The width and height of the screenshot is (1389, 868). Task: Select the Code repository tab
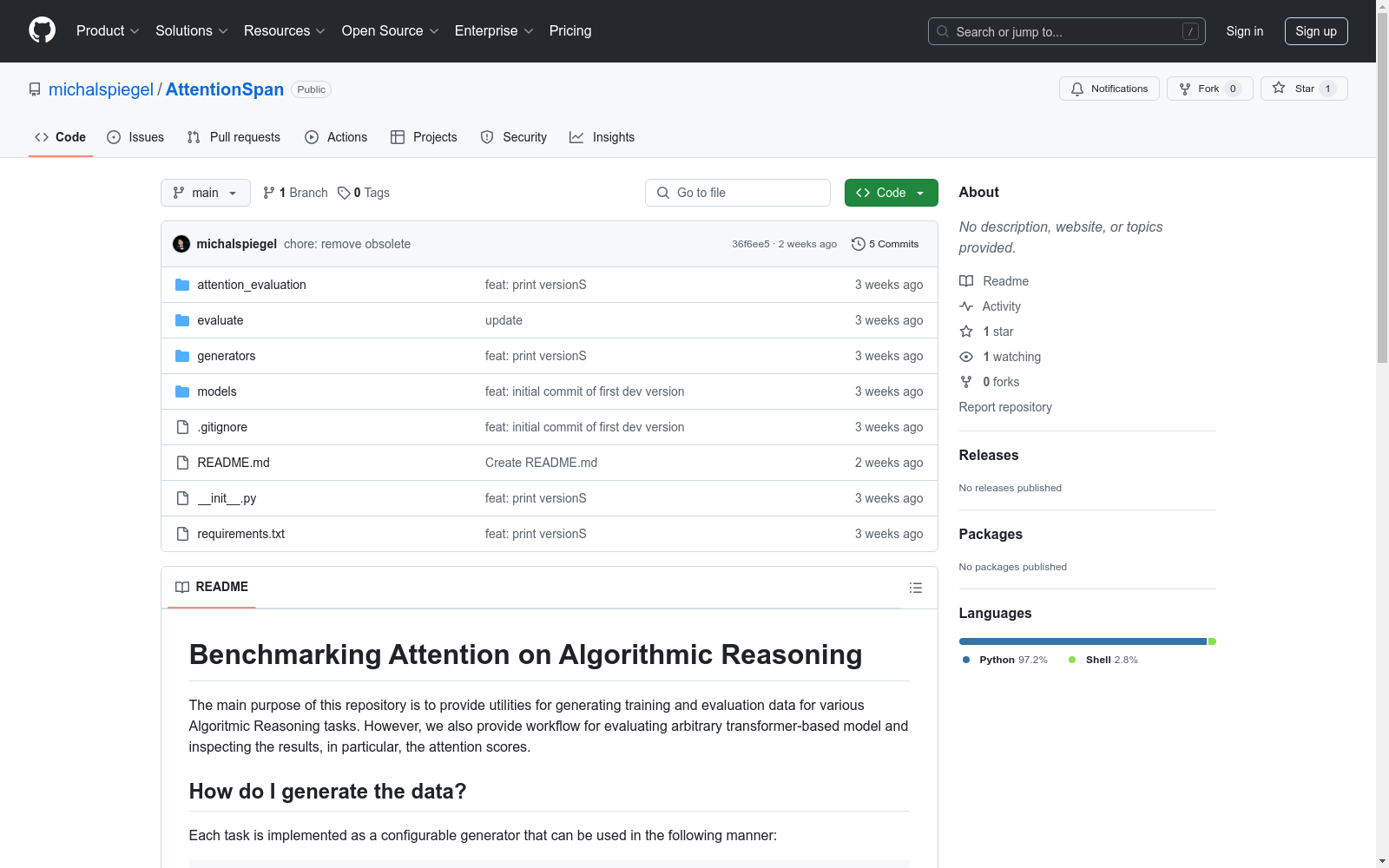(61, 137)
